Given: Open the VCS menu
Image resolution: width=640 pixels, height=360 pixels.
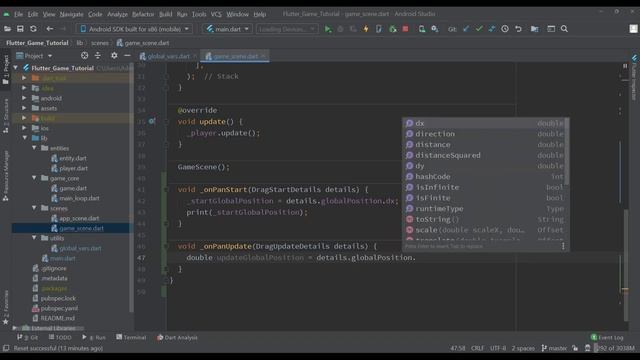Looking at the screenshot, I should (216, 14).
